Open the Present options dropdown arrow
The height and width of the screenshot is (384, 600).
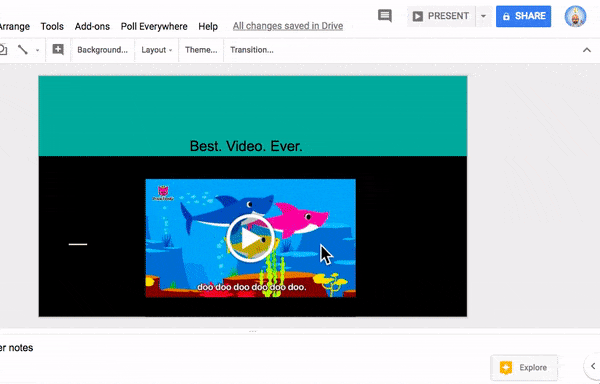click(483, 16)
